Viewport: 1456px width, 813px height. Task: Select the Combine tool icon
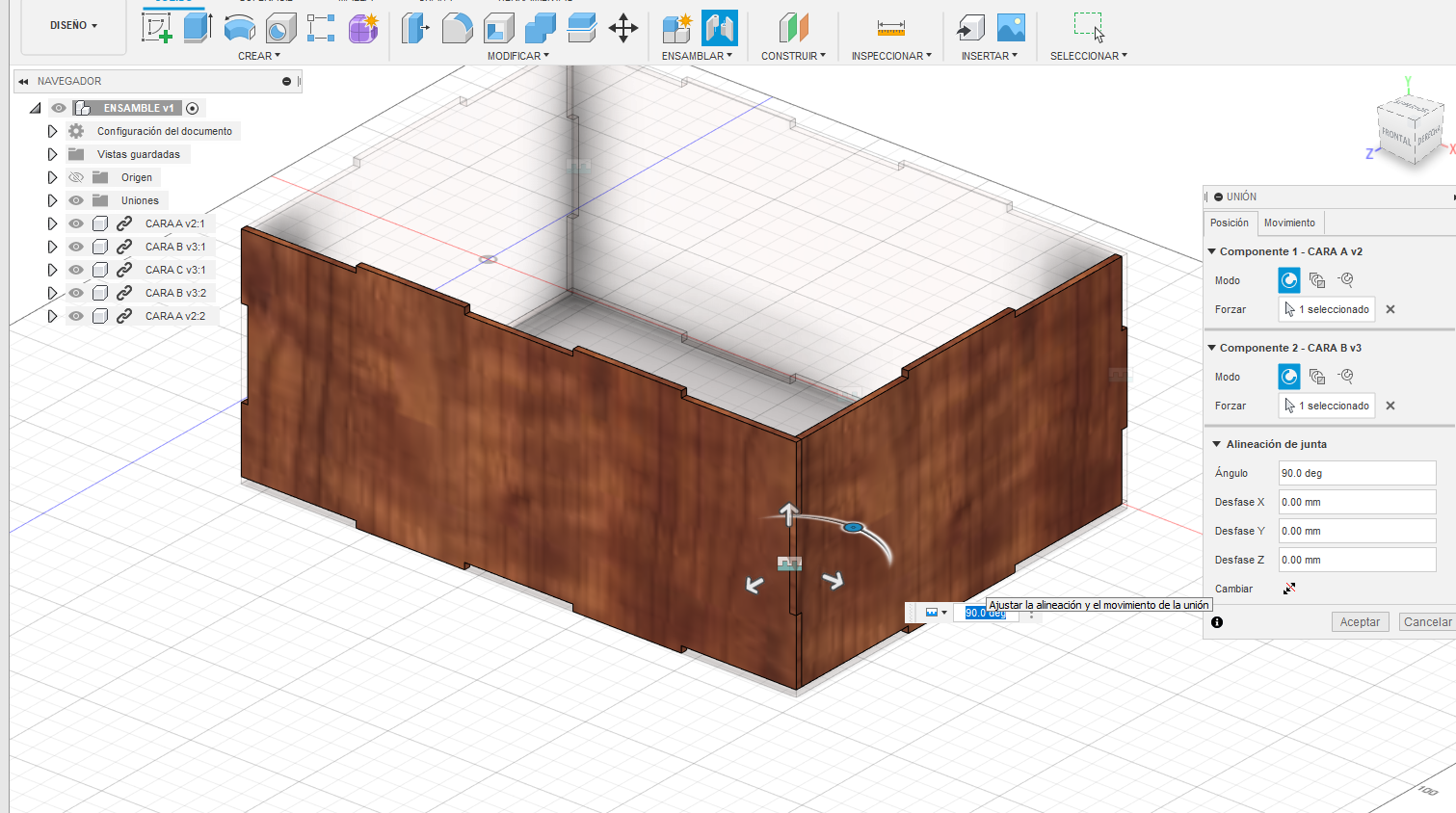[x=540, y=28]
